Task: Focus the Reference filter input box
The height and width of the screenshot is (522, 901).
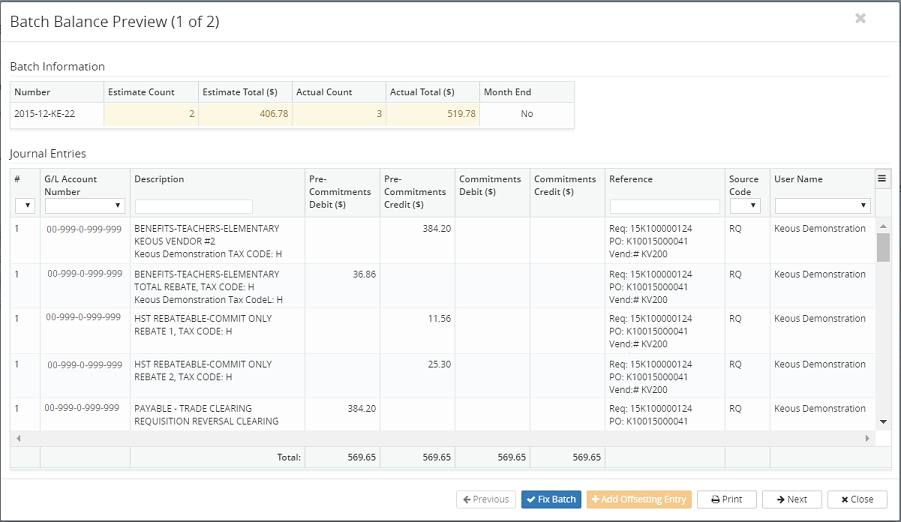Action: 664,206
